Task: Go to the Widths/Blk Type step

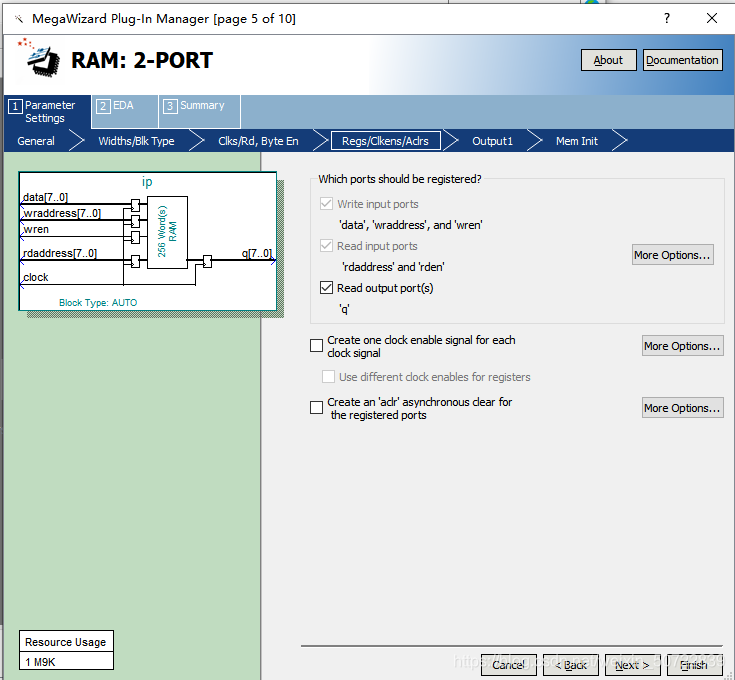Action: click(136, 141)
